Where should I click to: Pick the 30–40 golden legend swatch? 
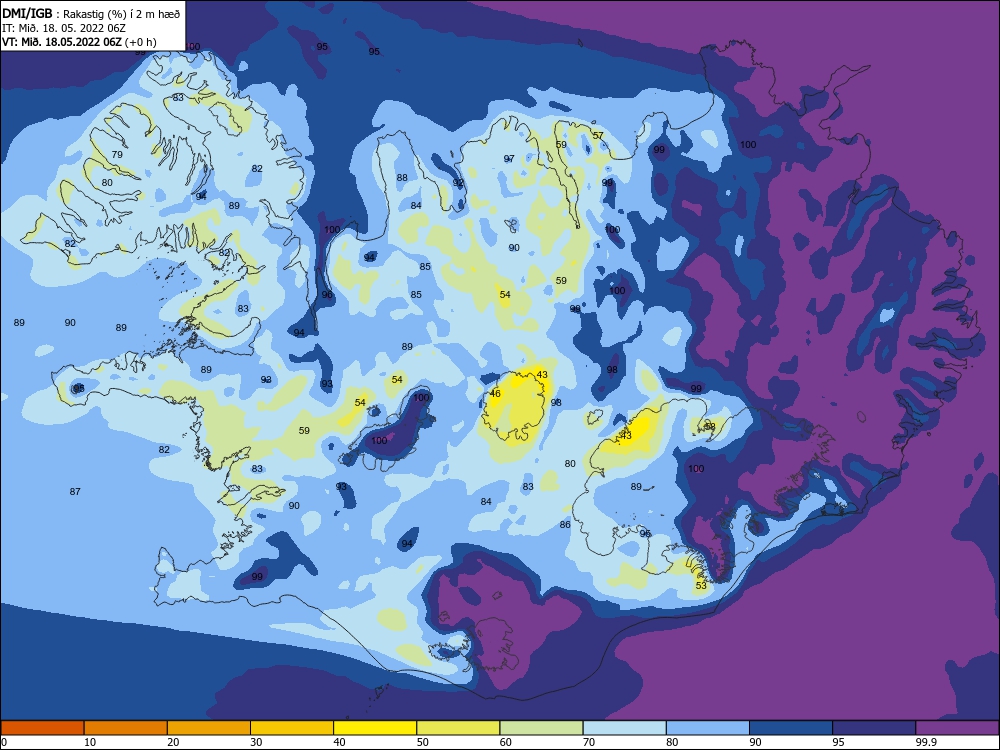tap(292, 728)
